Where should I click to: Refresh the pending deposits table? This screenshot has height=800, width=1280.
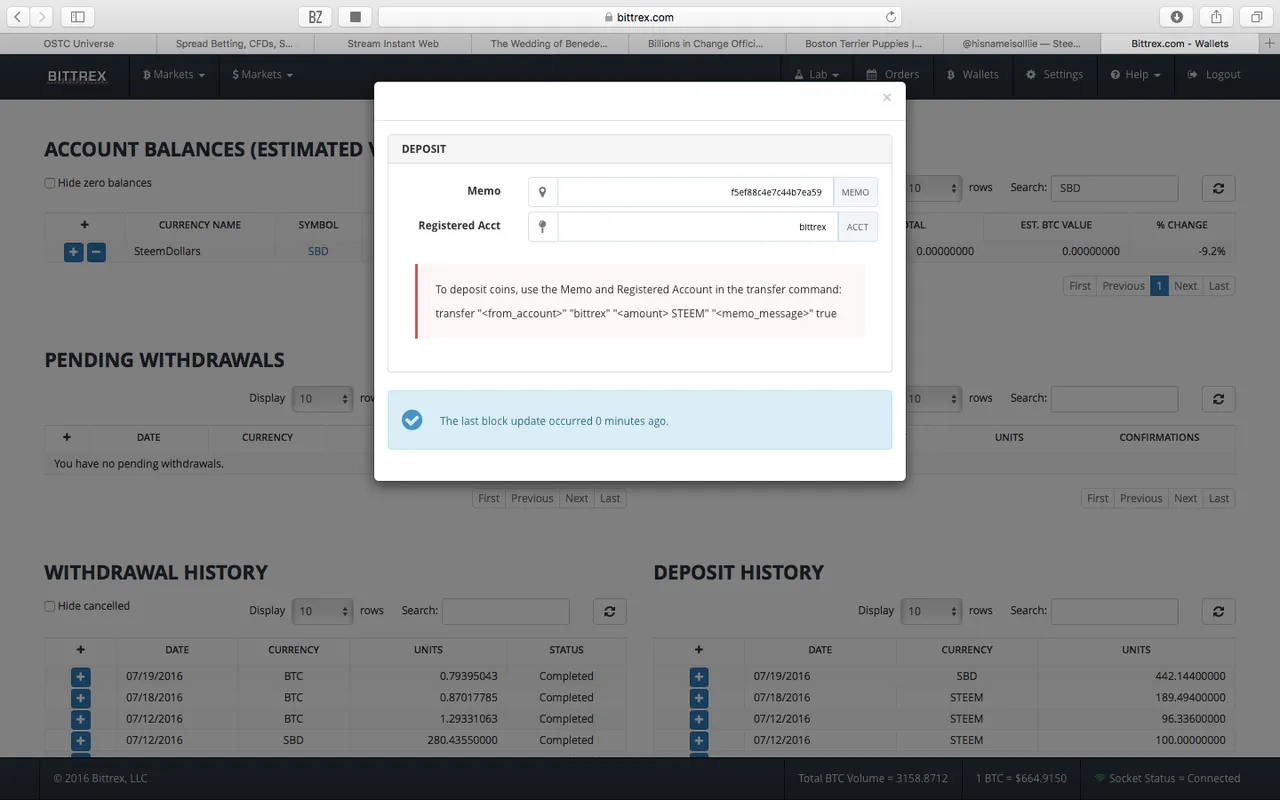tap(1218, 398)
